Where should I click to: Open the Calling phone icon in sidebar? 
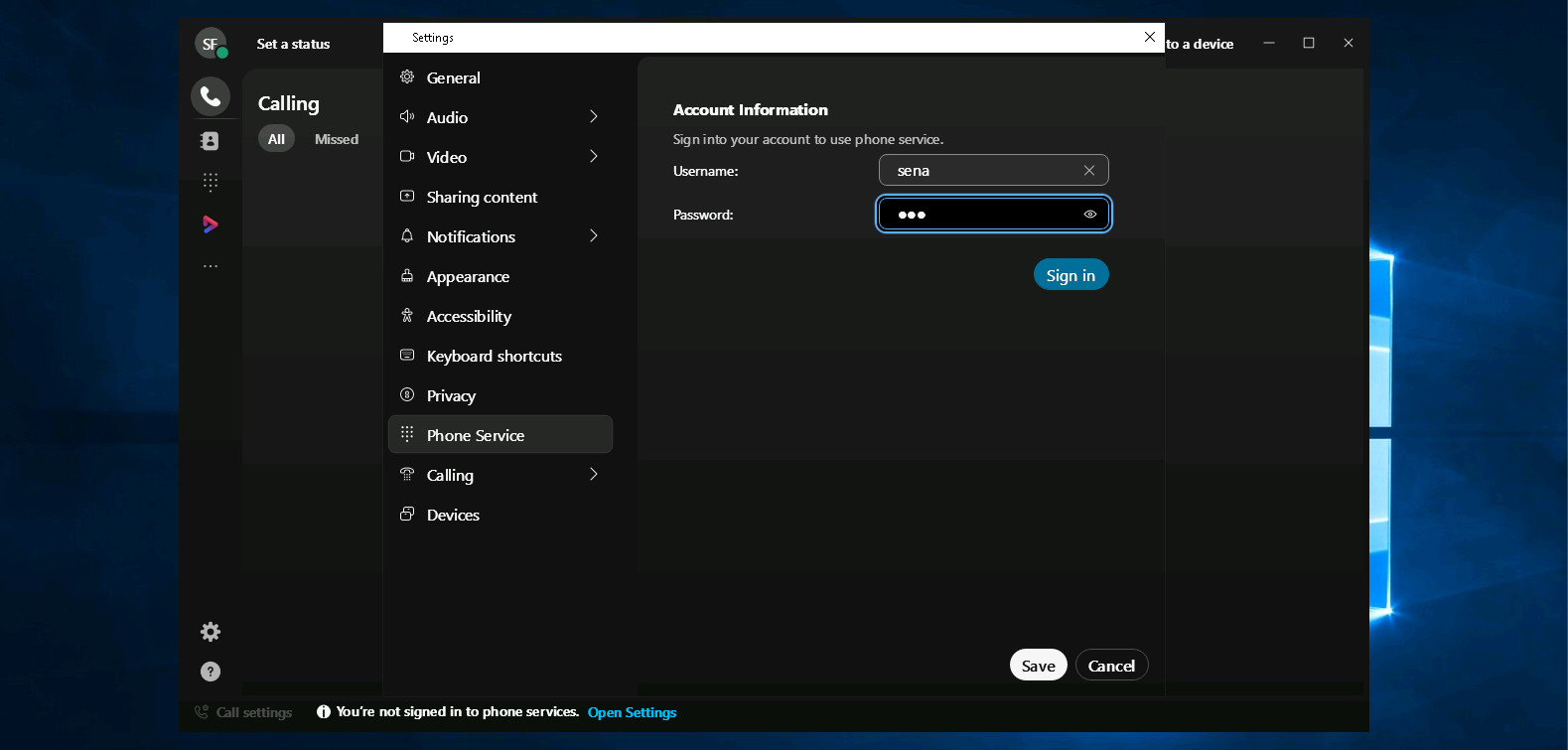point(211,96)
